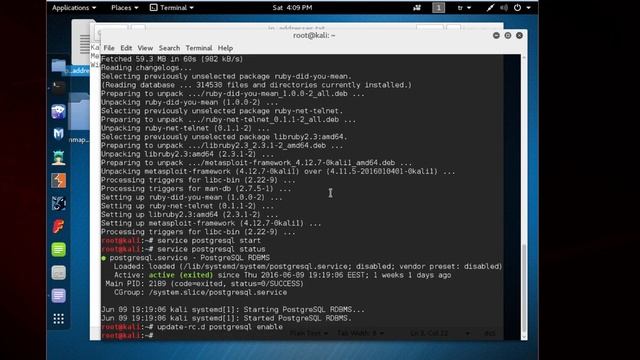The width and height of the screenshot is (640, 360).
Task: Open the terminal File menu
Action: (109, 48)
